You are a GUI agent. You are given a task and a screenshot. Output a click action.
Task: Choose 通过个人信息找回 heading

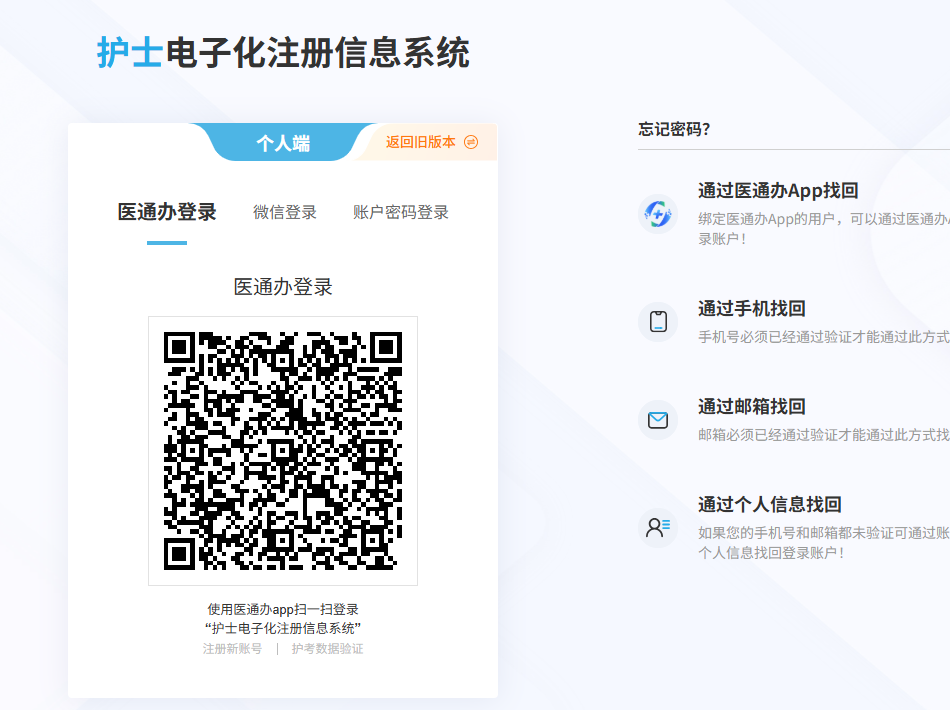770,505
